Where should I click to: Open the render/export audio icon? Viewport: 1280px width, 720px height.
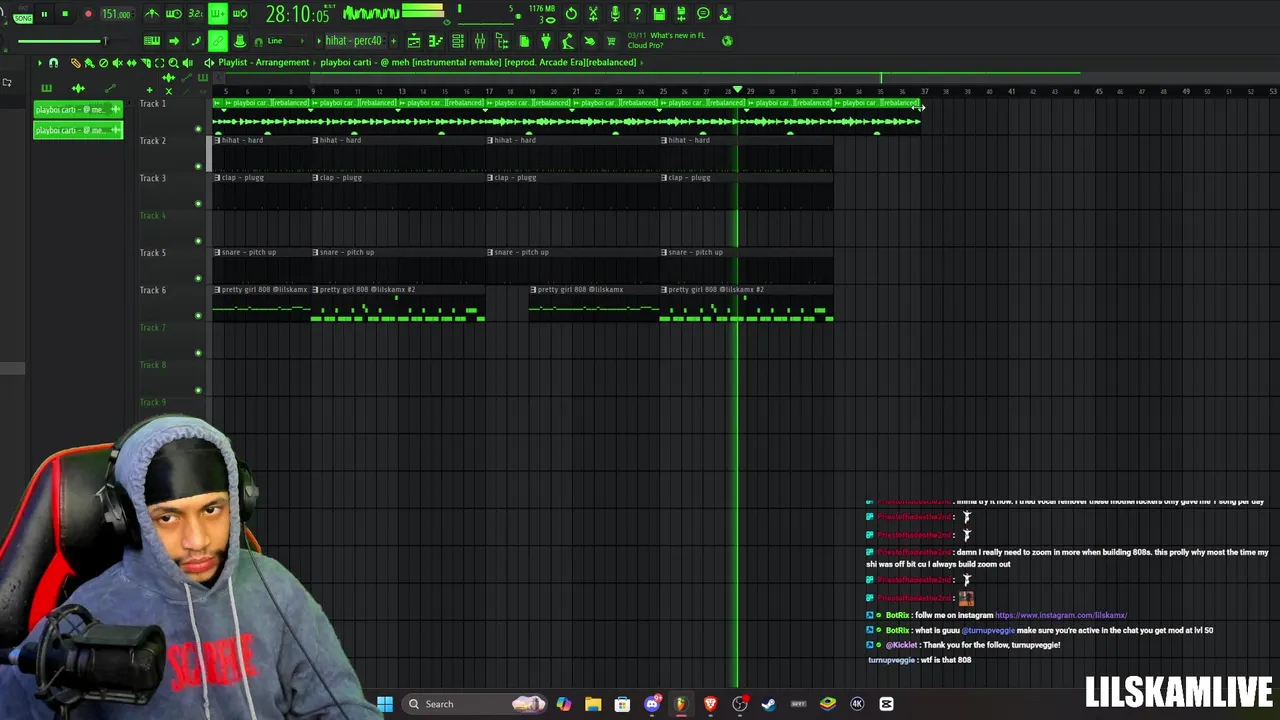681,14
